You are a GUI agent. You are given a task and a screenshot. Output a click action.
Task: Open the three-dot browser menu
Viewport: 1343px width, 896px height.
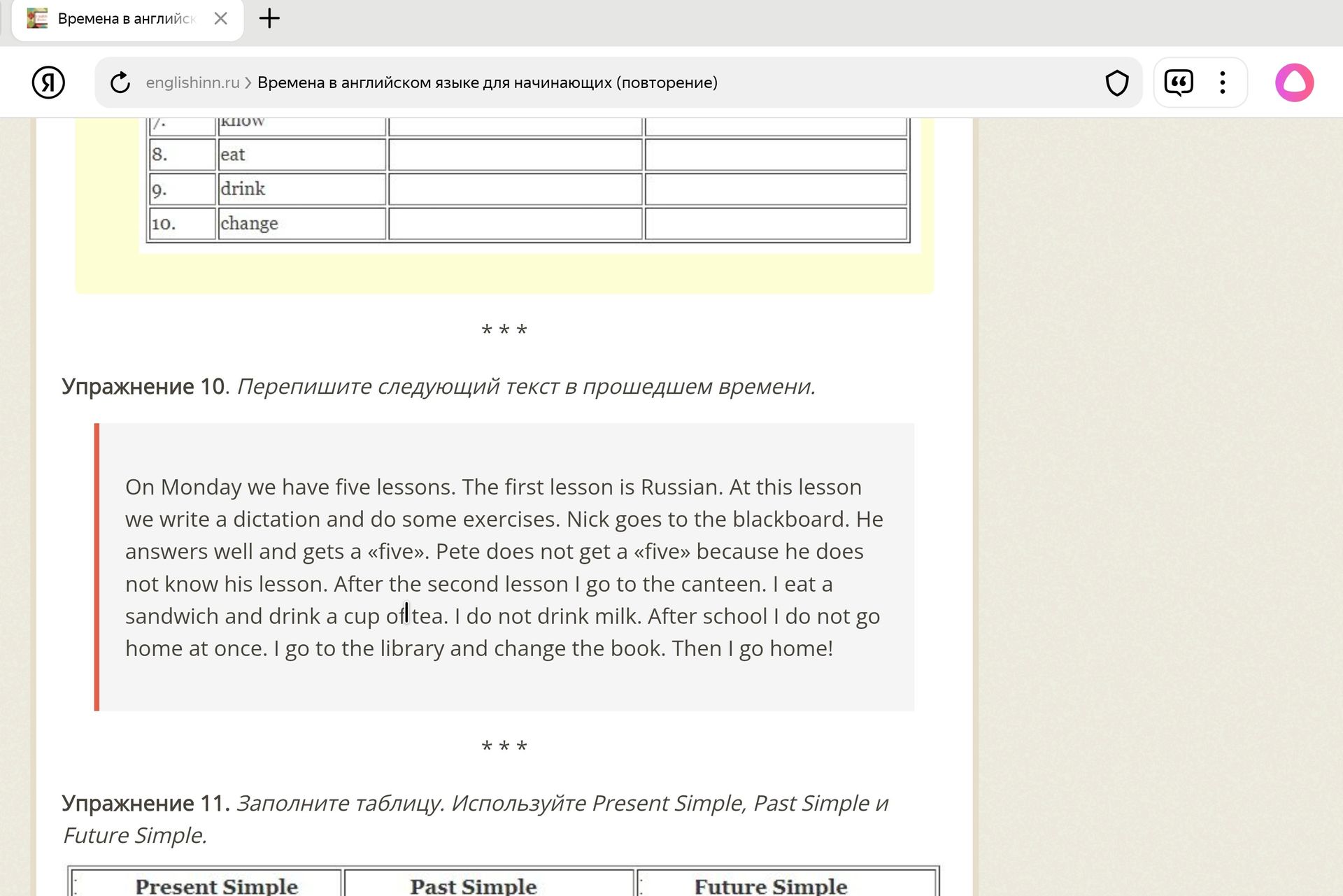tap(1223, 83)
